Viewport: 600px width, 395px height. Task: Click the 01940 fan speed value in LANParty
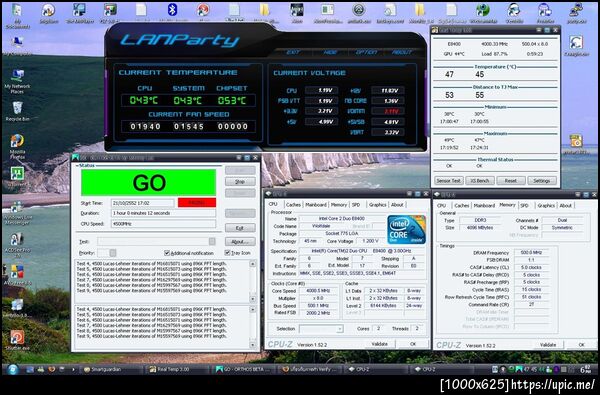(x=145, y=126)
